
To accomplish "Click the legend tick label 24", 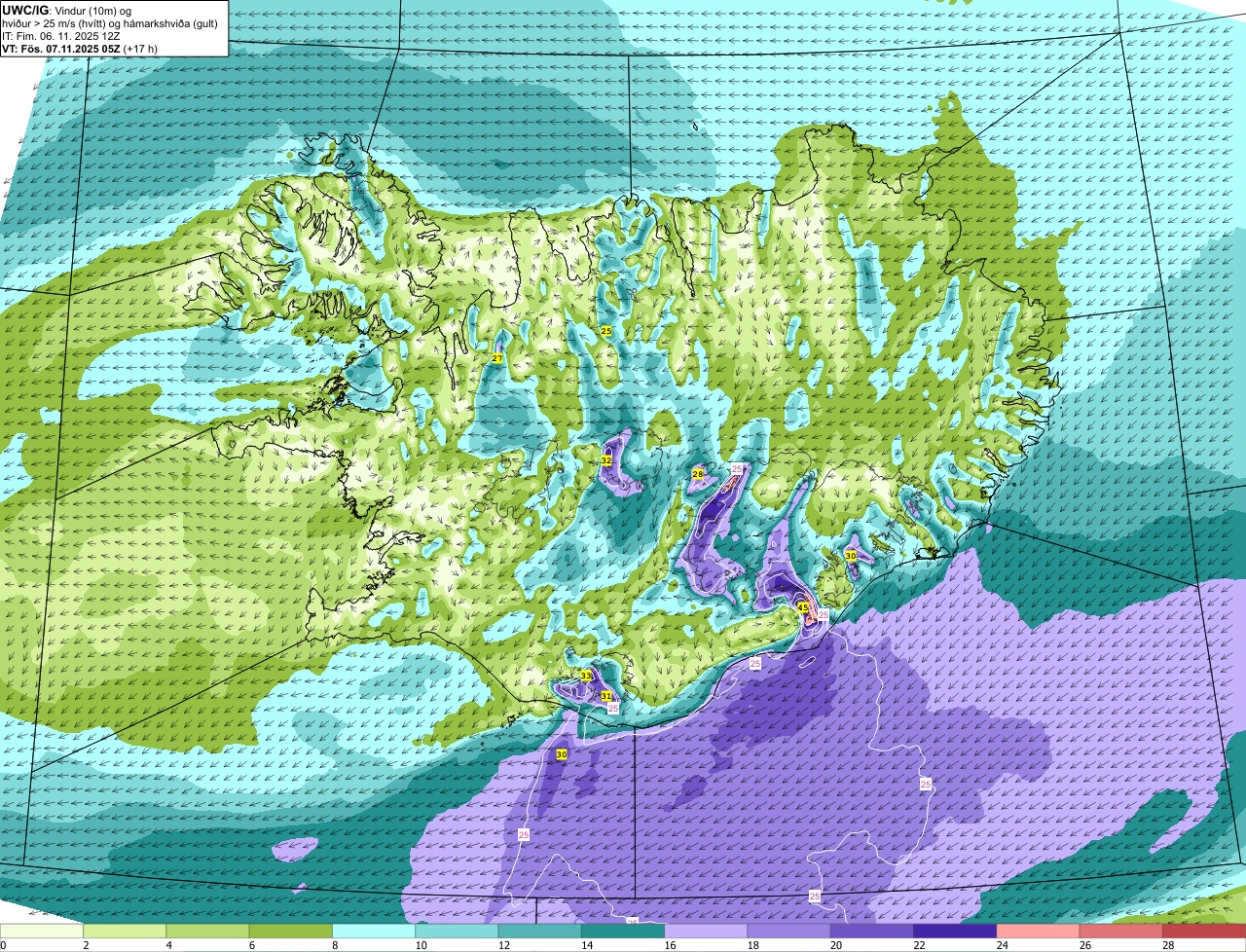I will click(x=1001, y=945).
